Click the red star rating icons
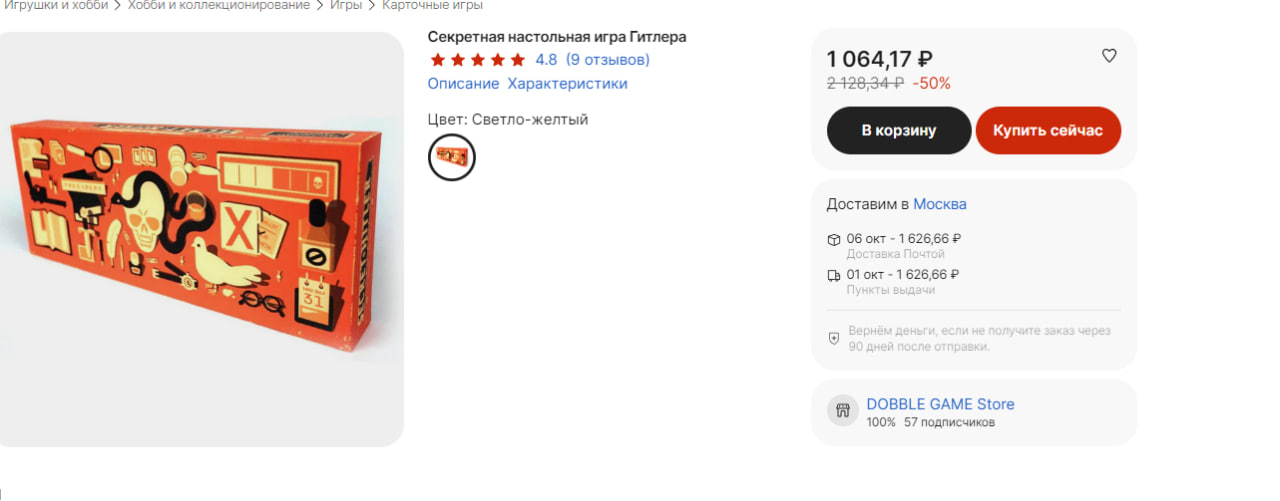 [x=477, y=60]
